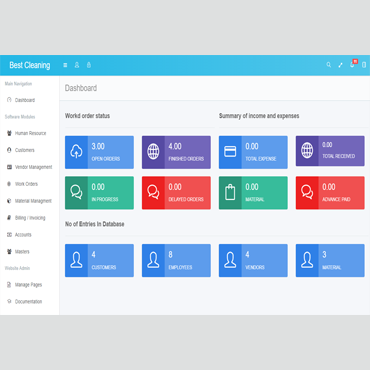Click the user profile icon in header
Viewport: 370px width, 370px height.
coord(77,65)
